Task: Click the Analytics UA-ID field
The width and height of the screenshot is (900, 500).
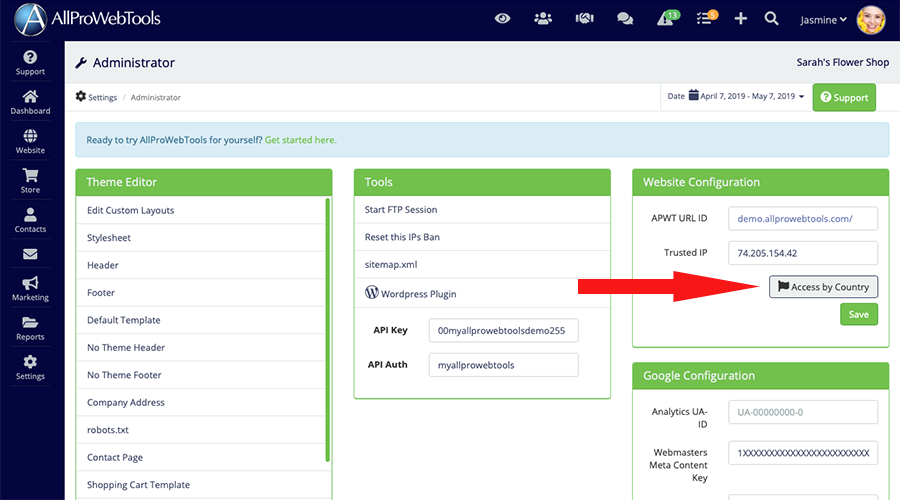Action: click(x=803, y=412)
